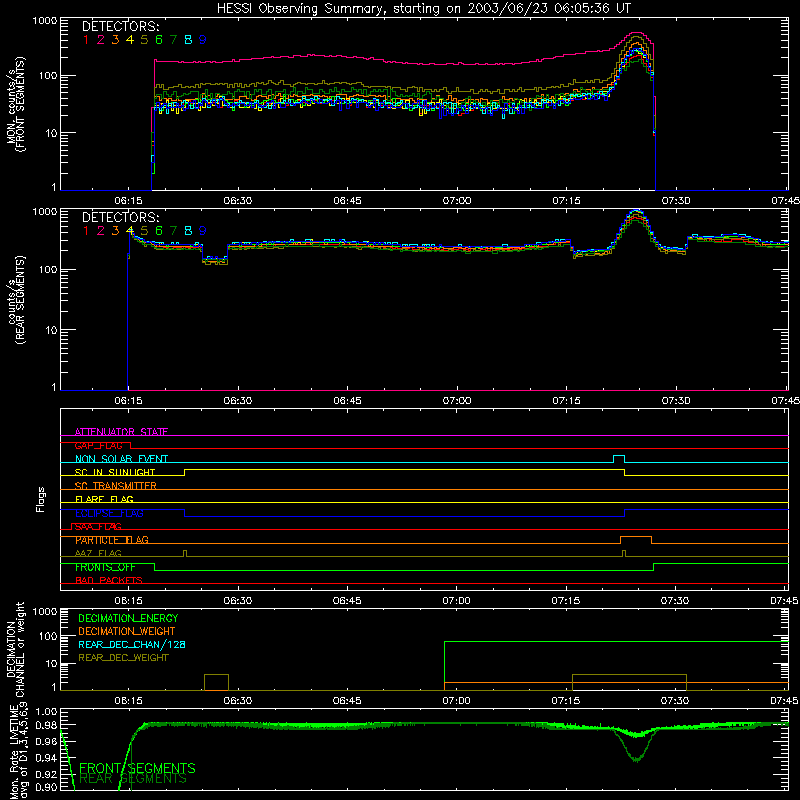Select detector 2 in the front segments legend
The width and height of the screenshot is (800, 800).
click(x=101, y=40)
